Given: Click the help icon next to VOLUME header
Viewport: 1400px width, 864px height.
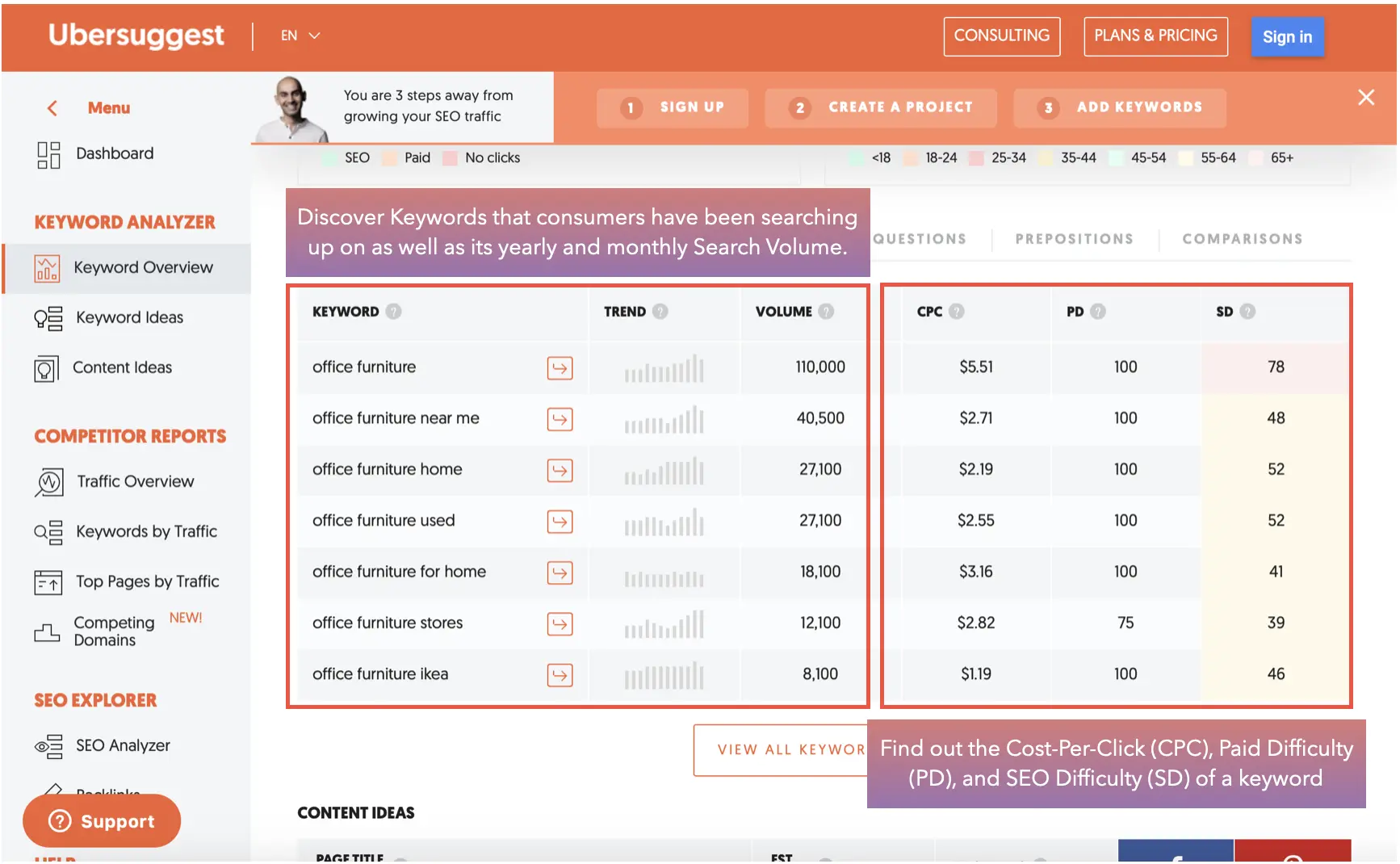Looking at the screenshot, I should click(825, 312).
